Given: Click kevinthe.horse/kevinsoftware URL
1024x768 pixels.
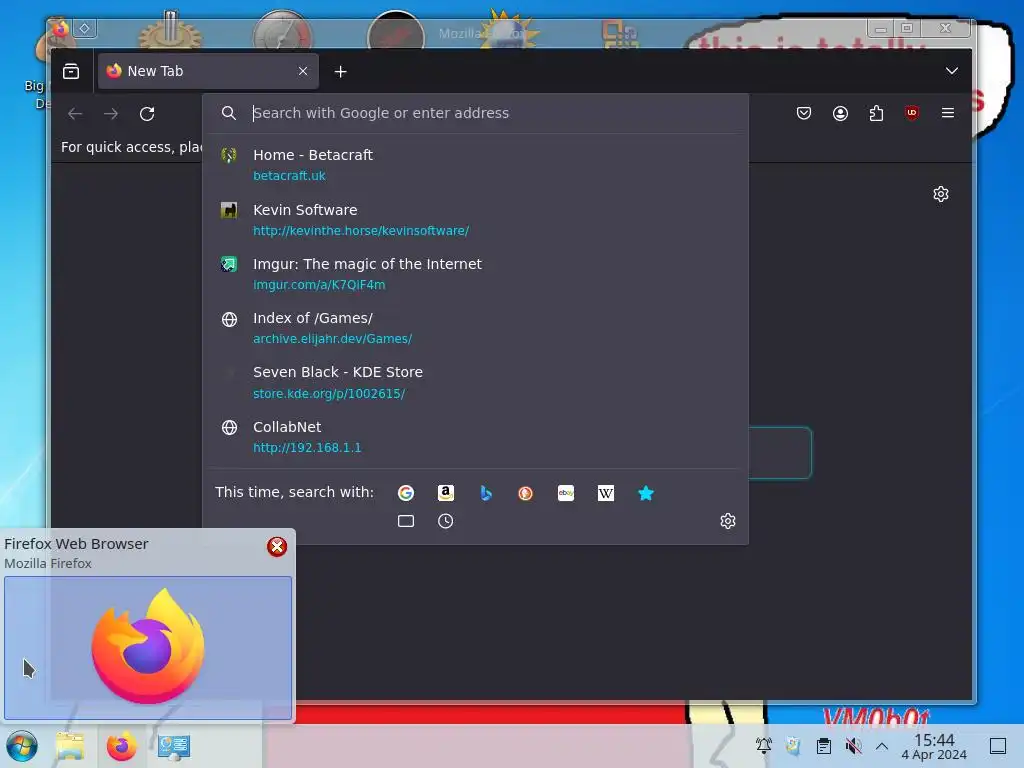Looking at the screenshot, I should click(361, 231).
